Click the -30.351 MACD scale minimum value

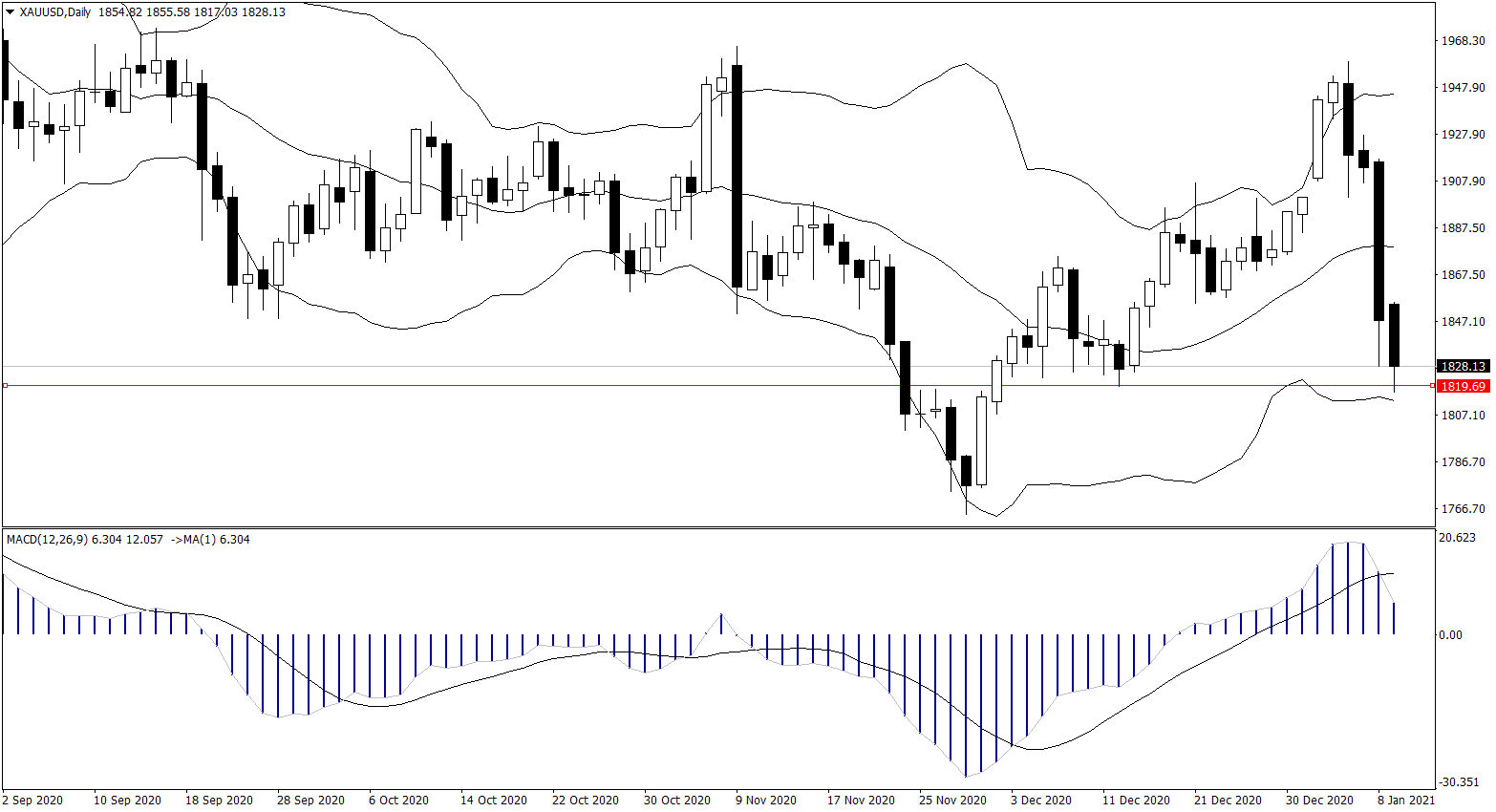1459,782
